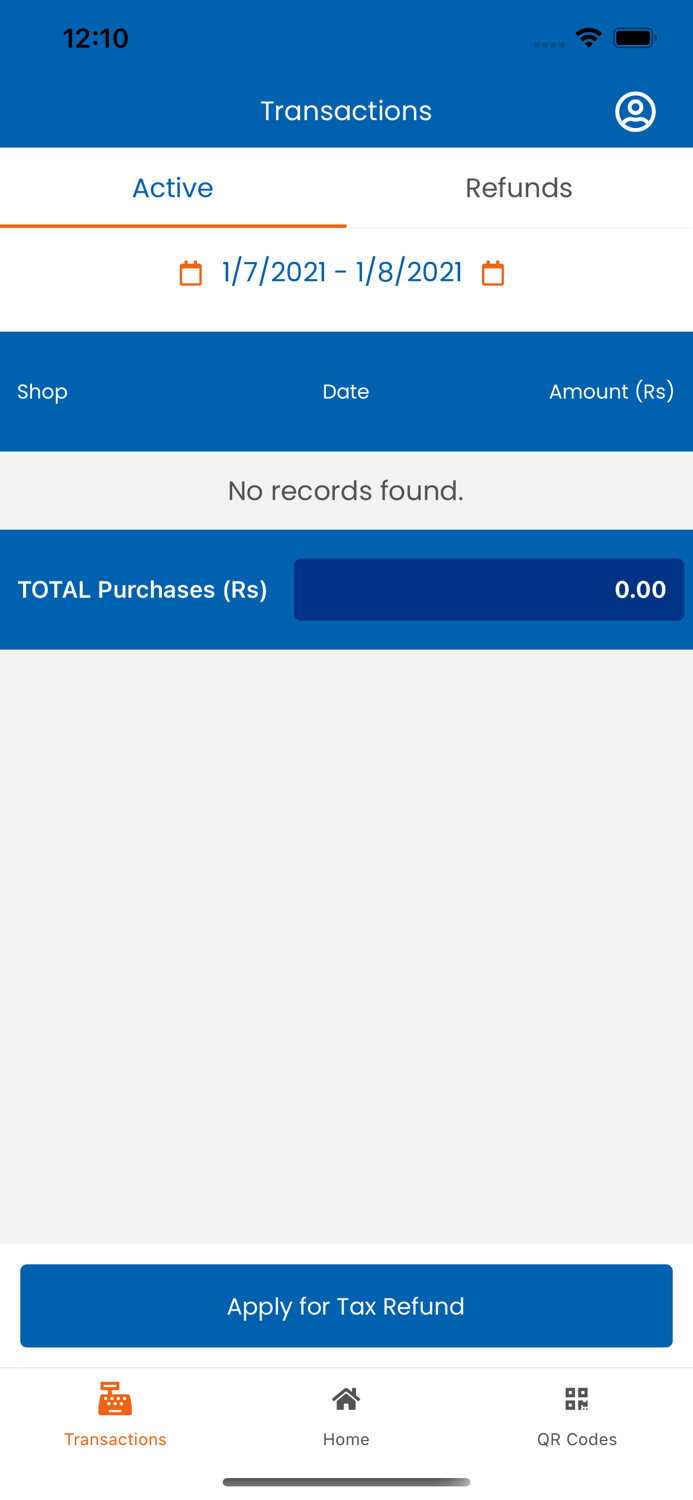This screenshot has height=1500, width=693.
Task: Tap the Wi-Fi icon in status bar
Action: (588, 37)
